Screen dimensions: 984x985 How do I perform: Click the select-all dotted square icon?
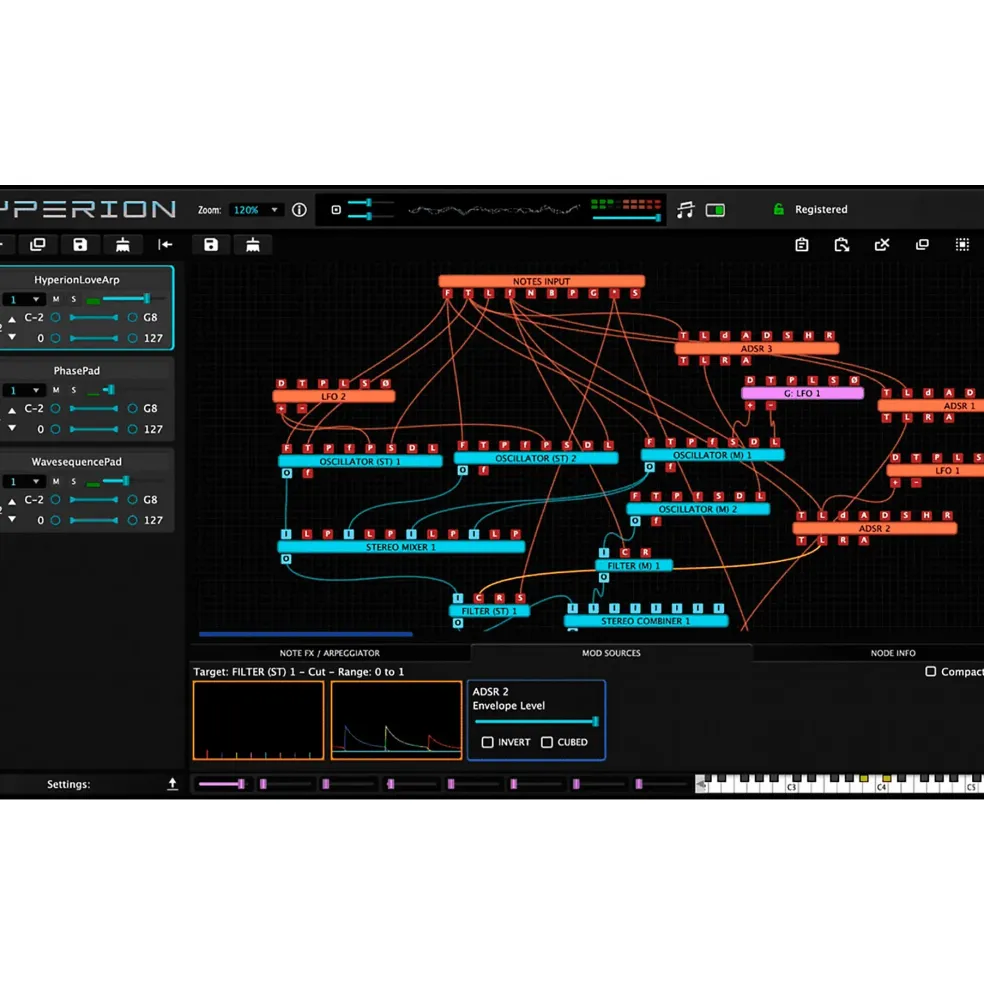pyautogui.click(x=962, y=244)
